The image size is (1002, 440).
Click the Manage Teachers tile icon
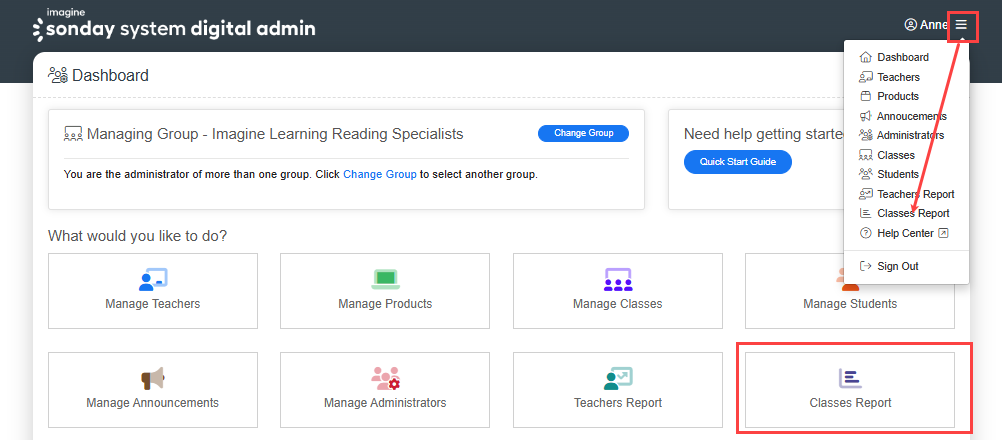pos(153,279)
